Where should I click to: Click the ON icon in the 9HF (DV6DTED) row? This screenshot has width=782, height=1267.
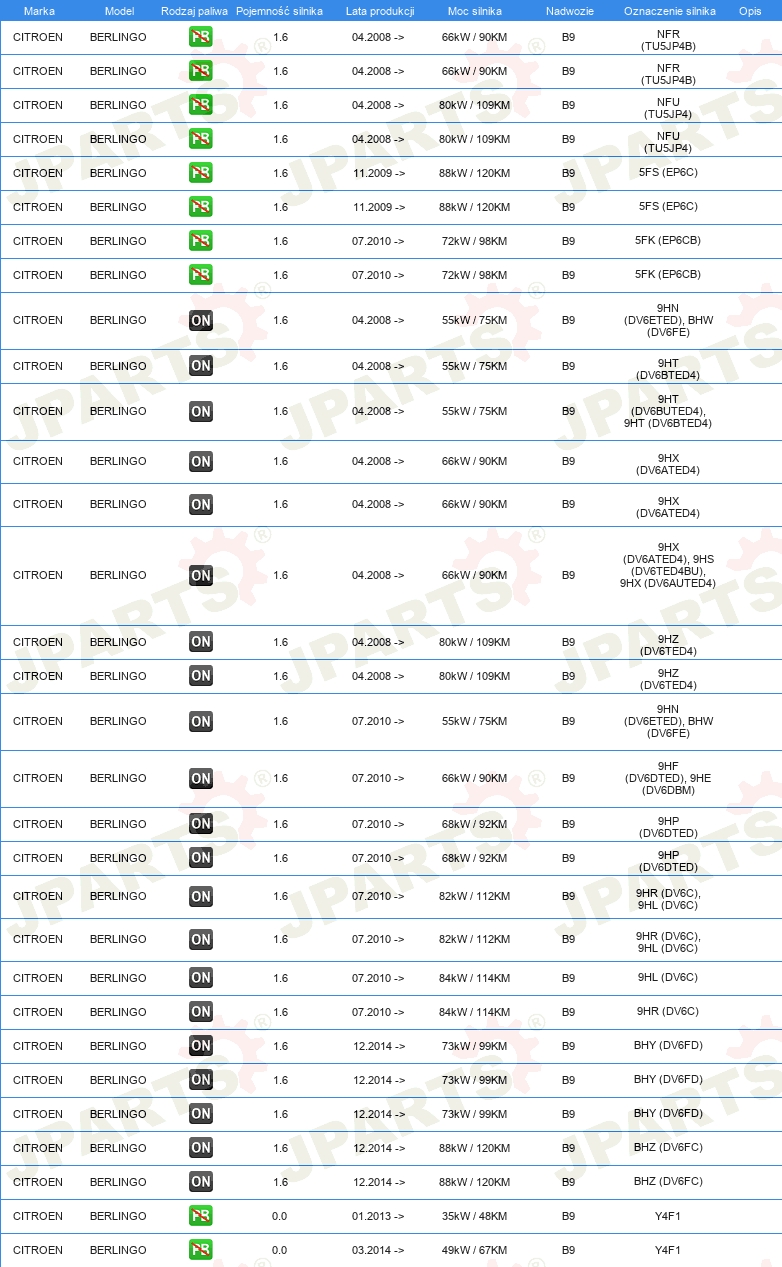coord(201,778)
